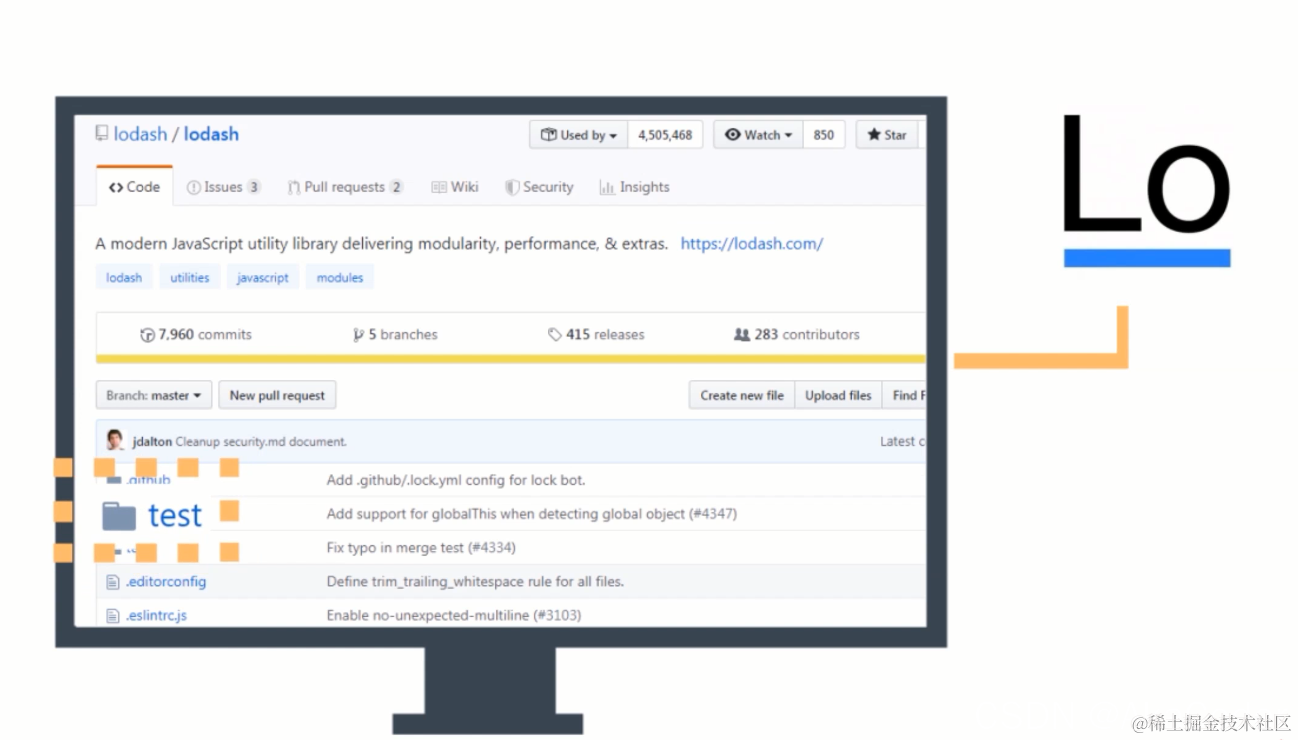The width and height of the screenshot is (1298, 740).
Task: Click the Pull requests icon
Action: (x=294, y=187)
